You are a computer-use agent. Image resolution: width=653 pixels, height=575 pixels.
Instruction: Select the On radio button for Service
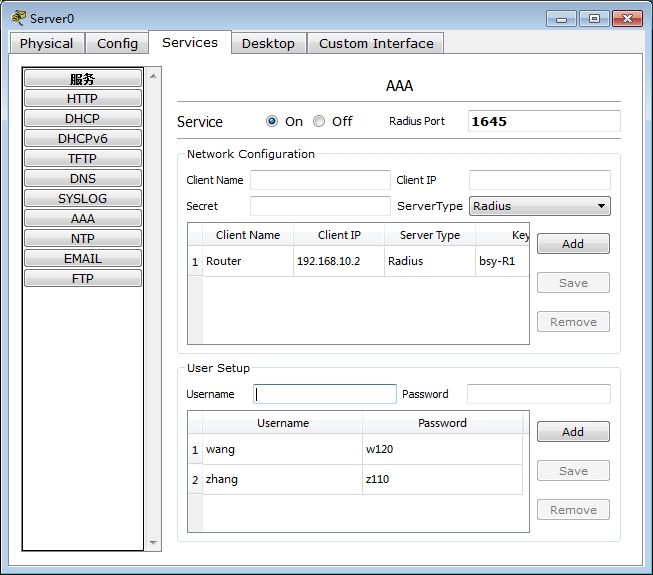(272, 121)
